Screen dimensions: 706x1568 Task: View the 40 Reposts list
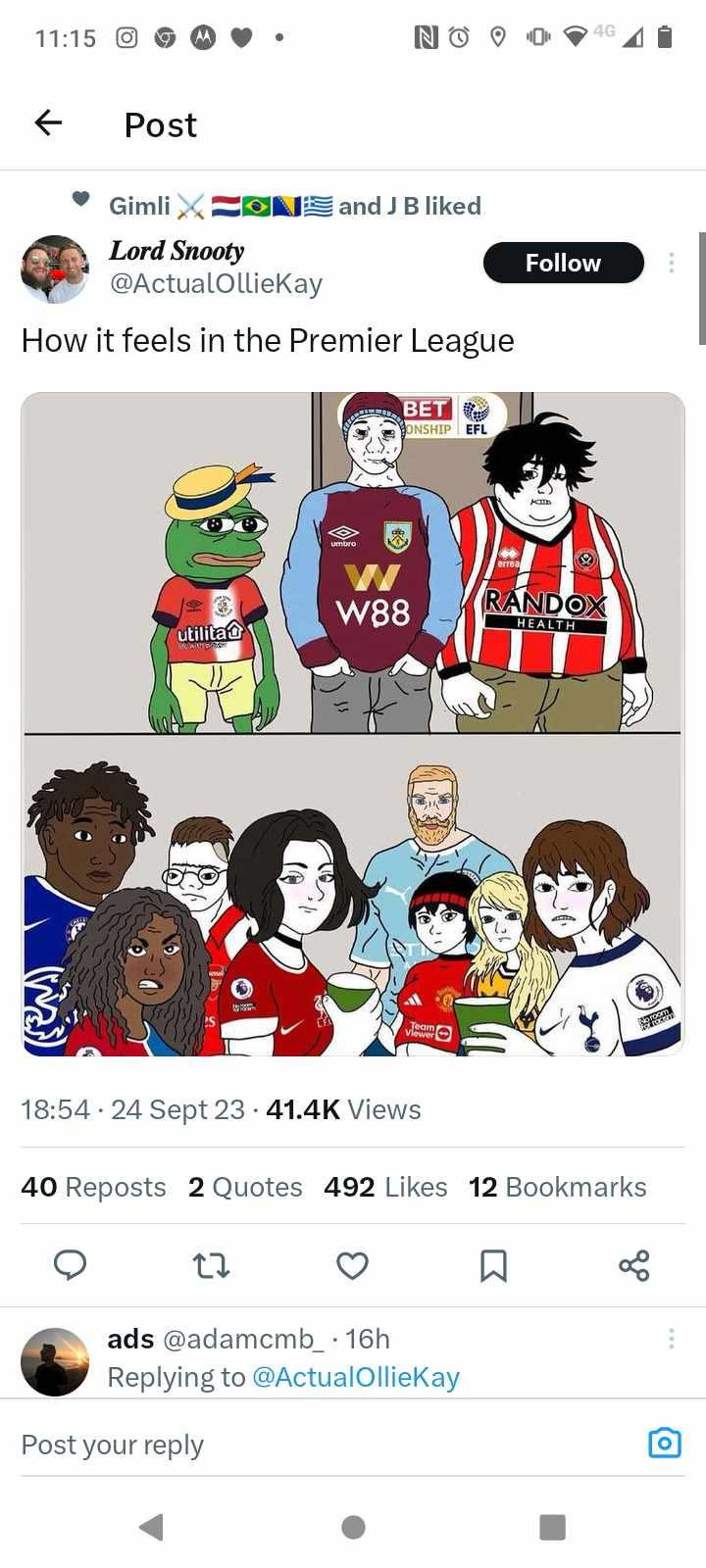coord(93,1187)
